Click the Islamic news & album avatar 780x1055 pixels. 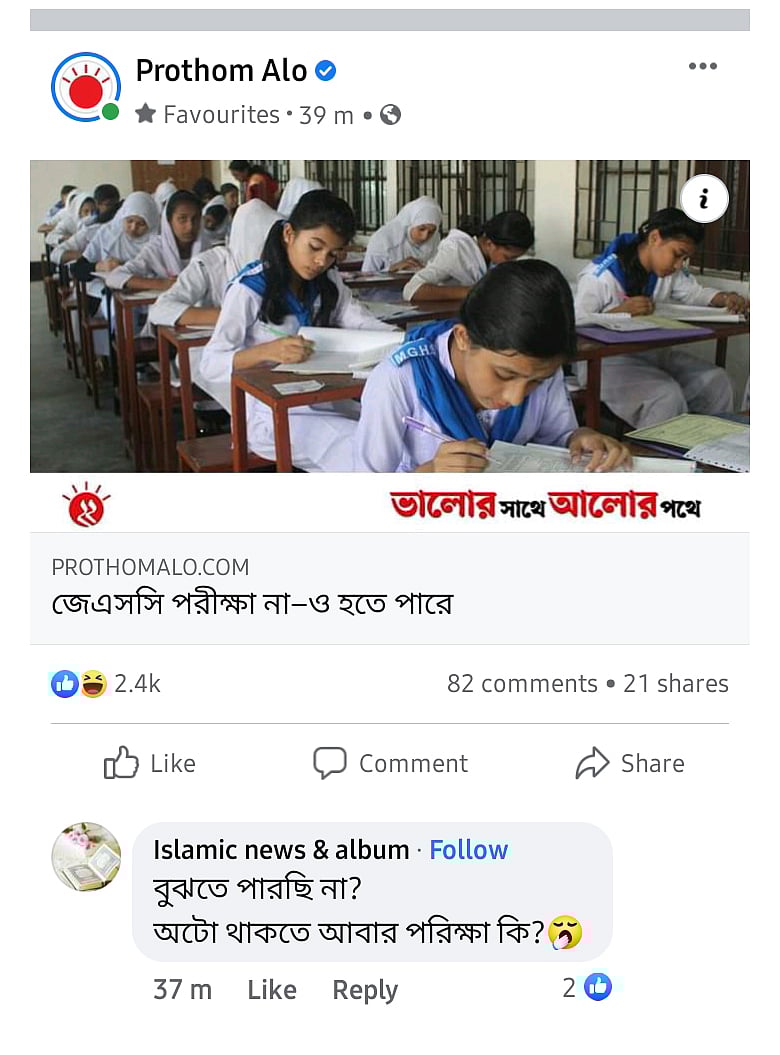coord(86,857)
